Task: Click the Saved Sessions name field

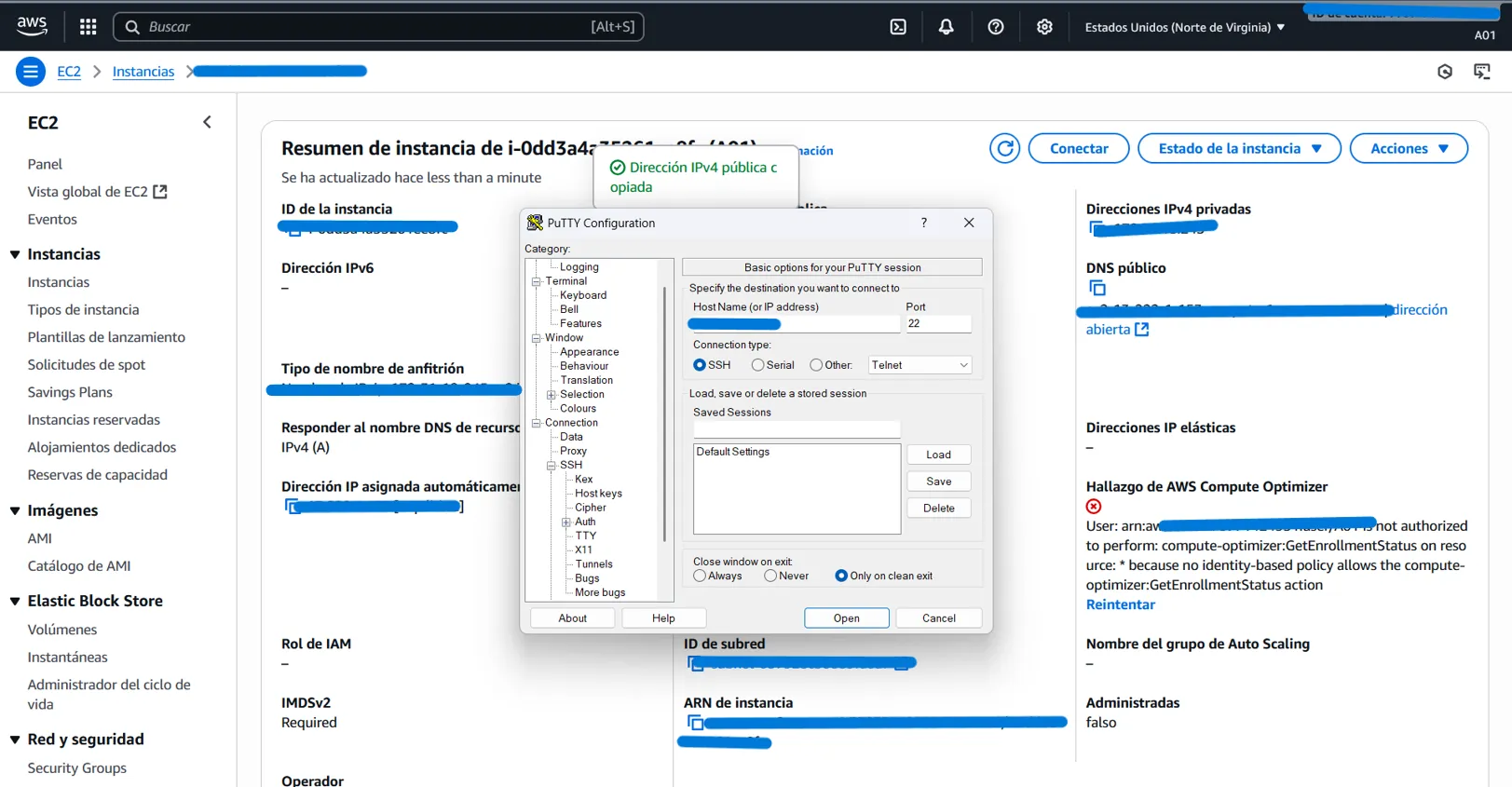Action: pyautogui.click(x=797, y=429)
